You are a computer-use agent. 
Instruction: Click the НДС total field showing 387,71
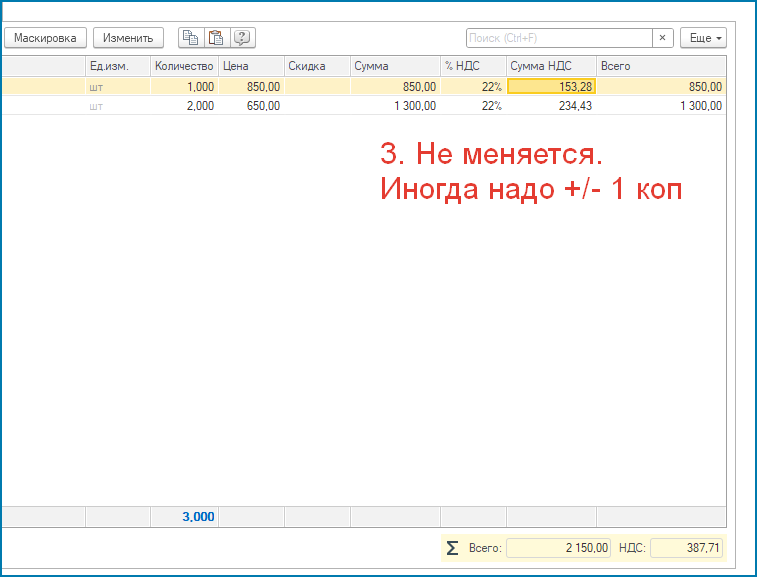tap(686, 548)
